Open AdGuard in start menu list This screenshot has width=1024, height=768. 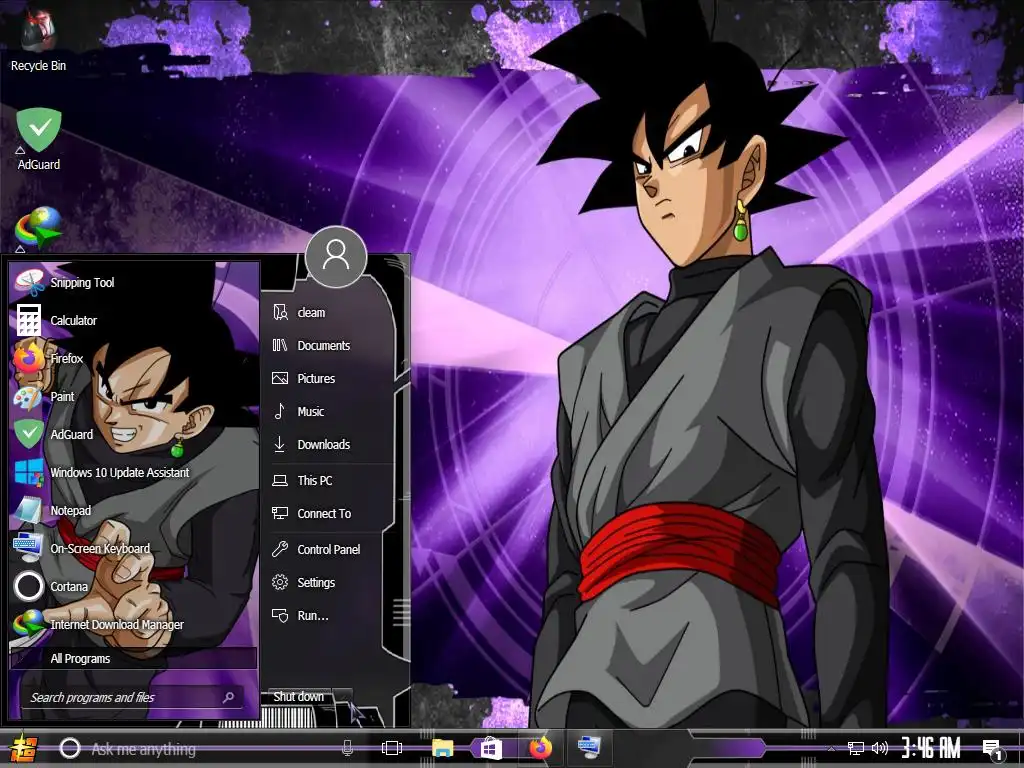coord(133,434)
